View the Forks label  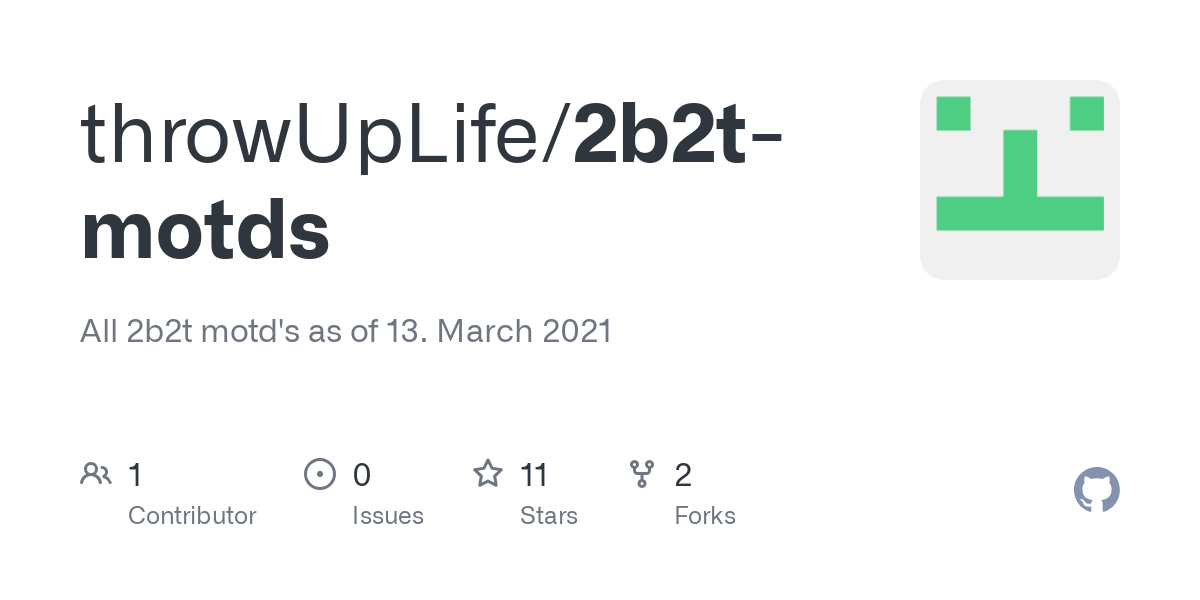tap(705, 516)
